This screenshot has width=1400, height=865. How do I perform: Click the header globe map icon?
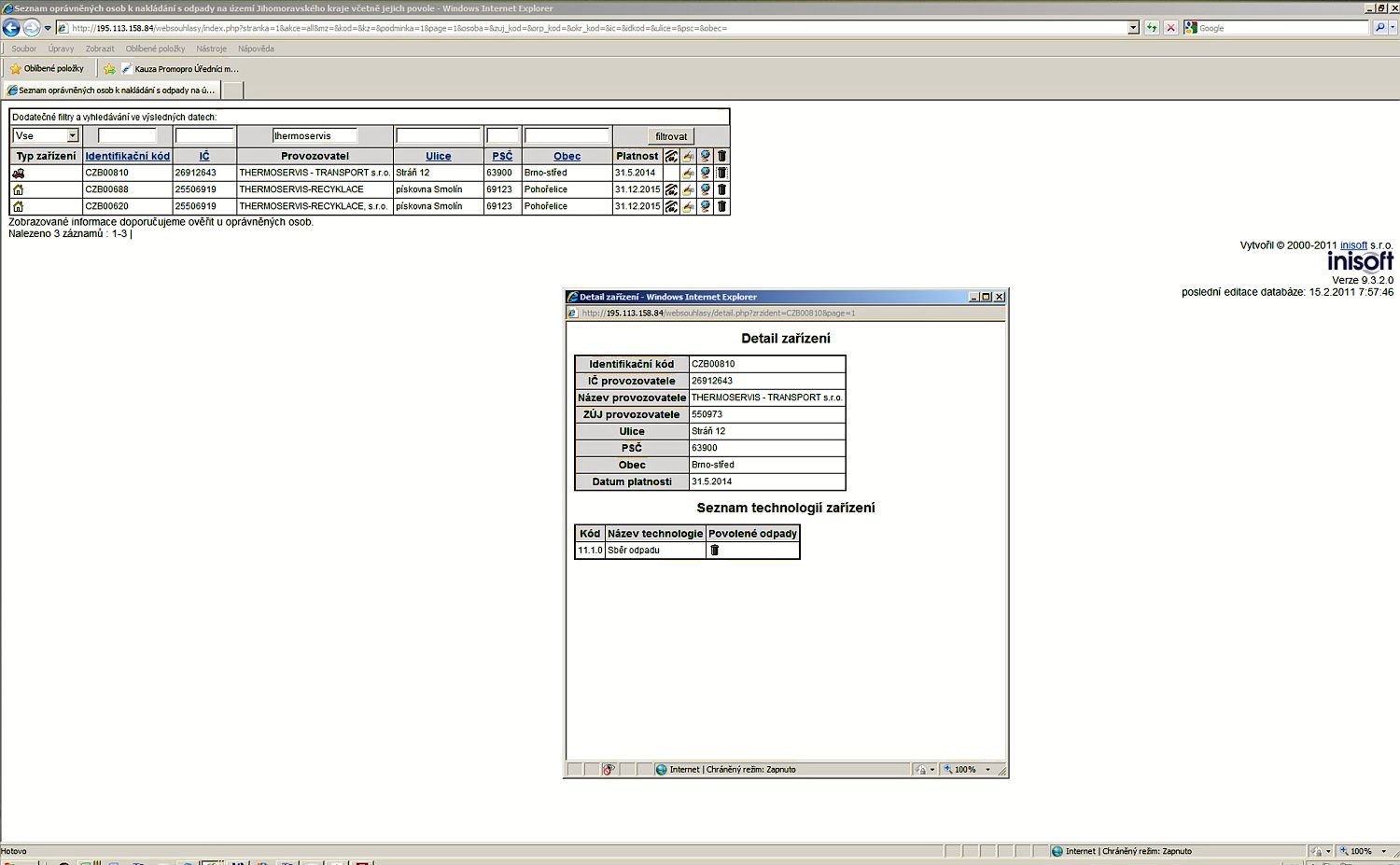tap(706, 156)
